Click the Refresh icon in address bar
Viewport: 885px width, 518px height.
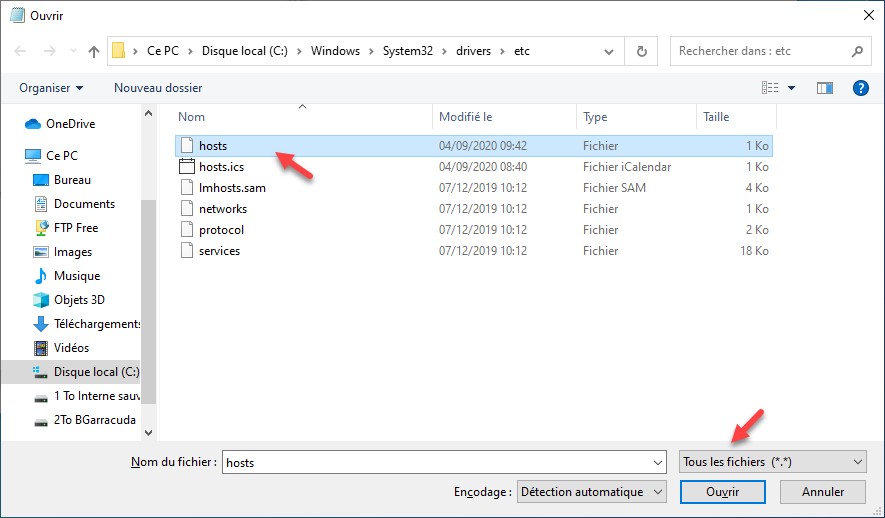pos(641,51)
